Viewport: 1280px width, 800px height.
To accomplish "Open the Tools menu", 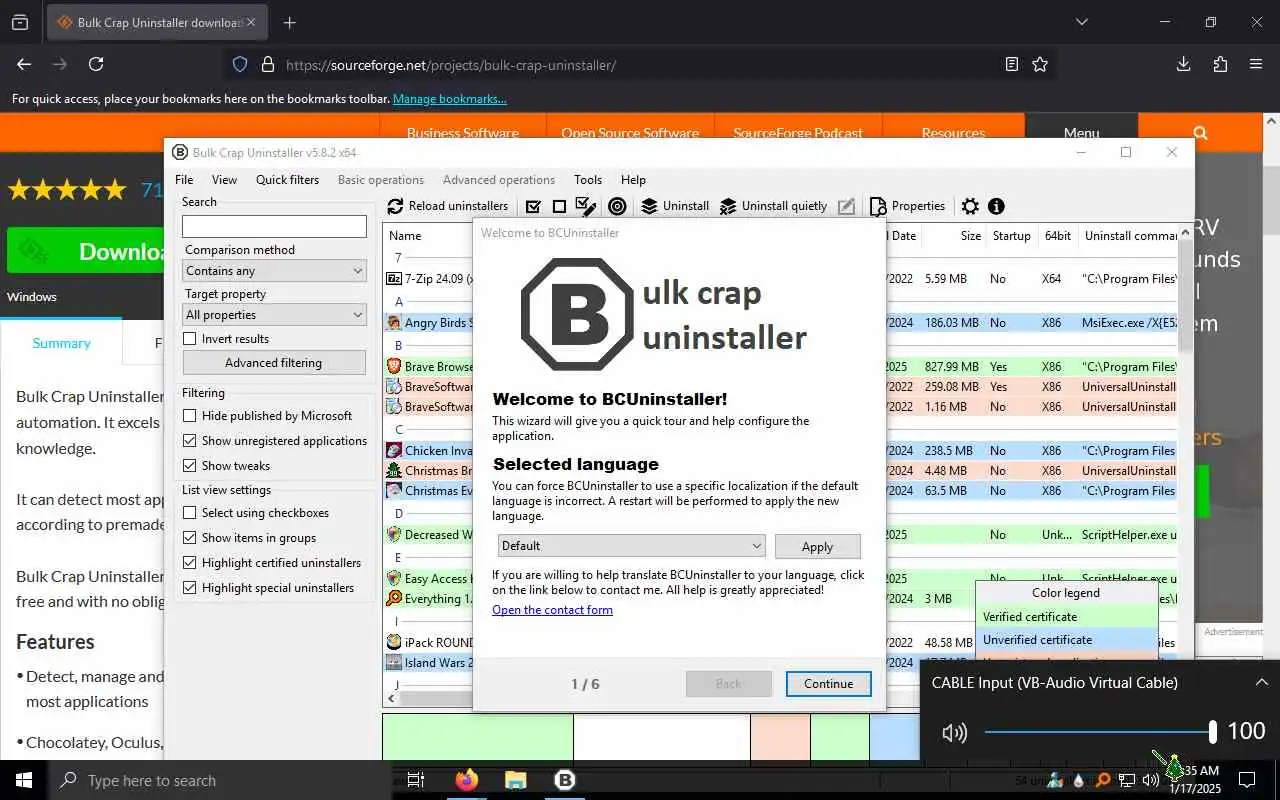I will [x=588, y=180].
